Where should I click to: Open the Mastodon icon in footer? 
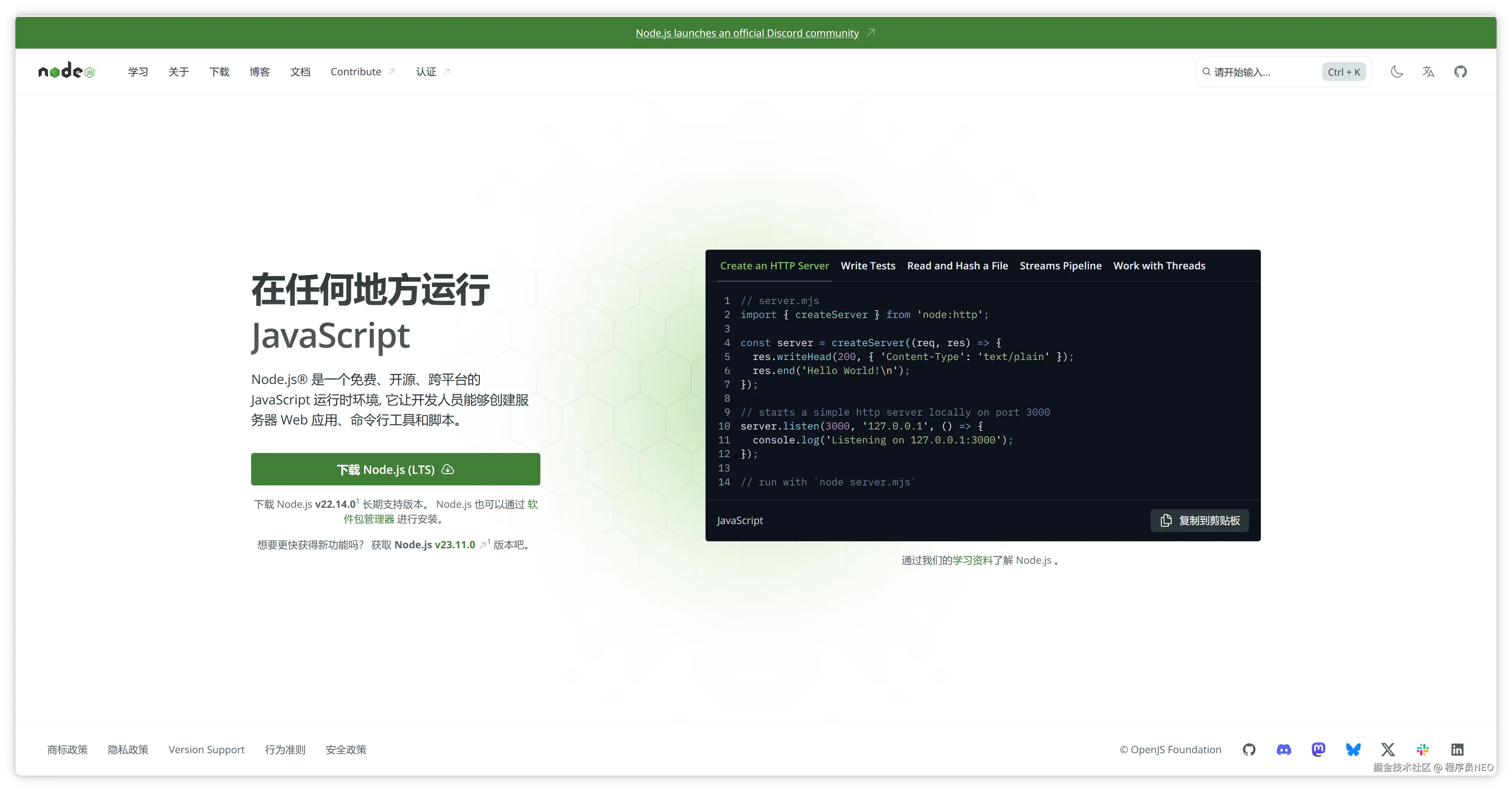click(x=1318, y=749)
